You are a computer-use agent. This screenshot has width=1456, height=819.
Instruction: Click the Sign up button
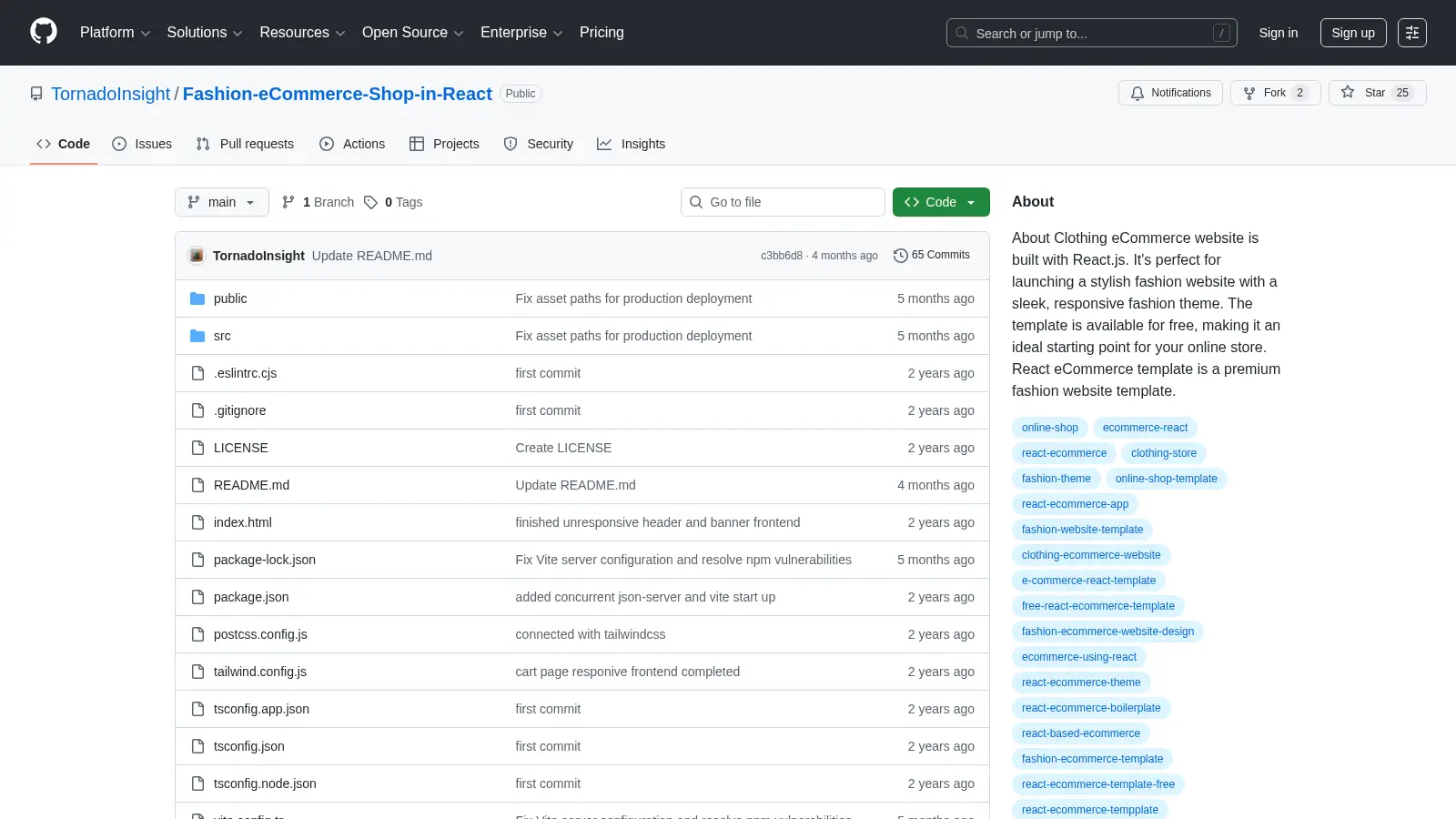[x=1353, y=33]
